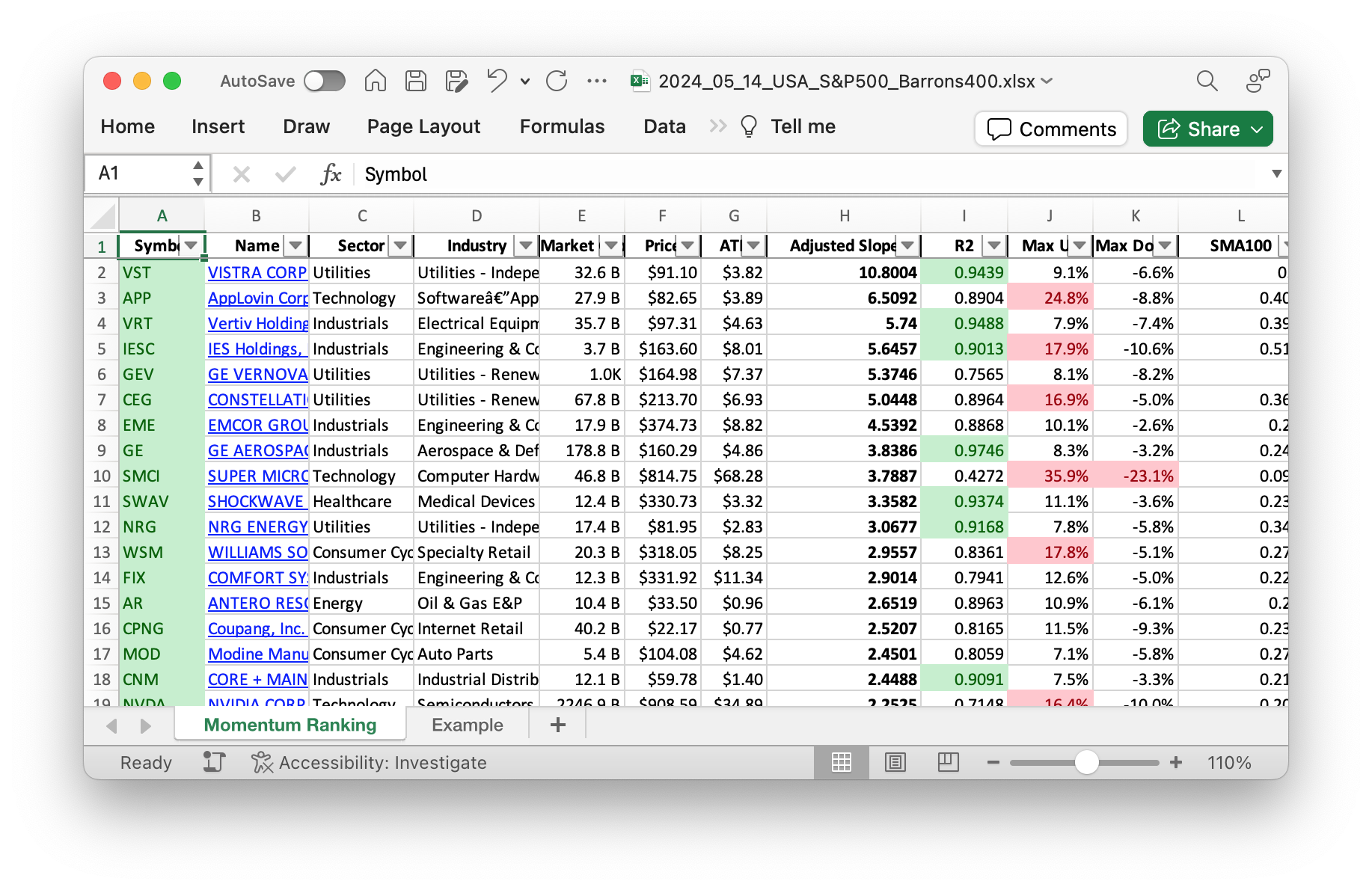Switch to Page Break Preview view
Screen dimensions: 1372x890
[948, 762]
